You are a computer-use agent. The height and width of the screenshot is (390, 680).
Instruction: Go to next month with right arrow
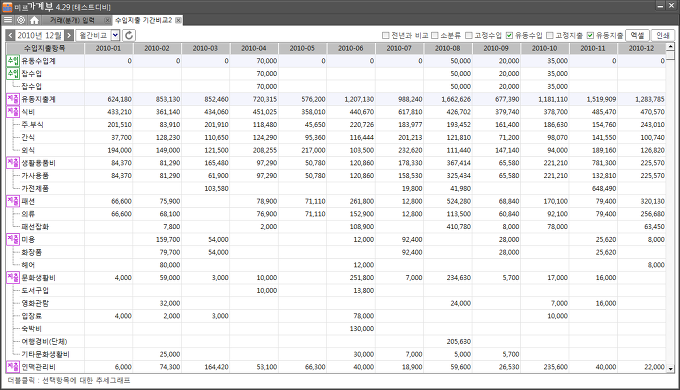click(x=69, y=35)
